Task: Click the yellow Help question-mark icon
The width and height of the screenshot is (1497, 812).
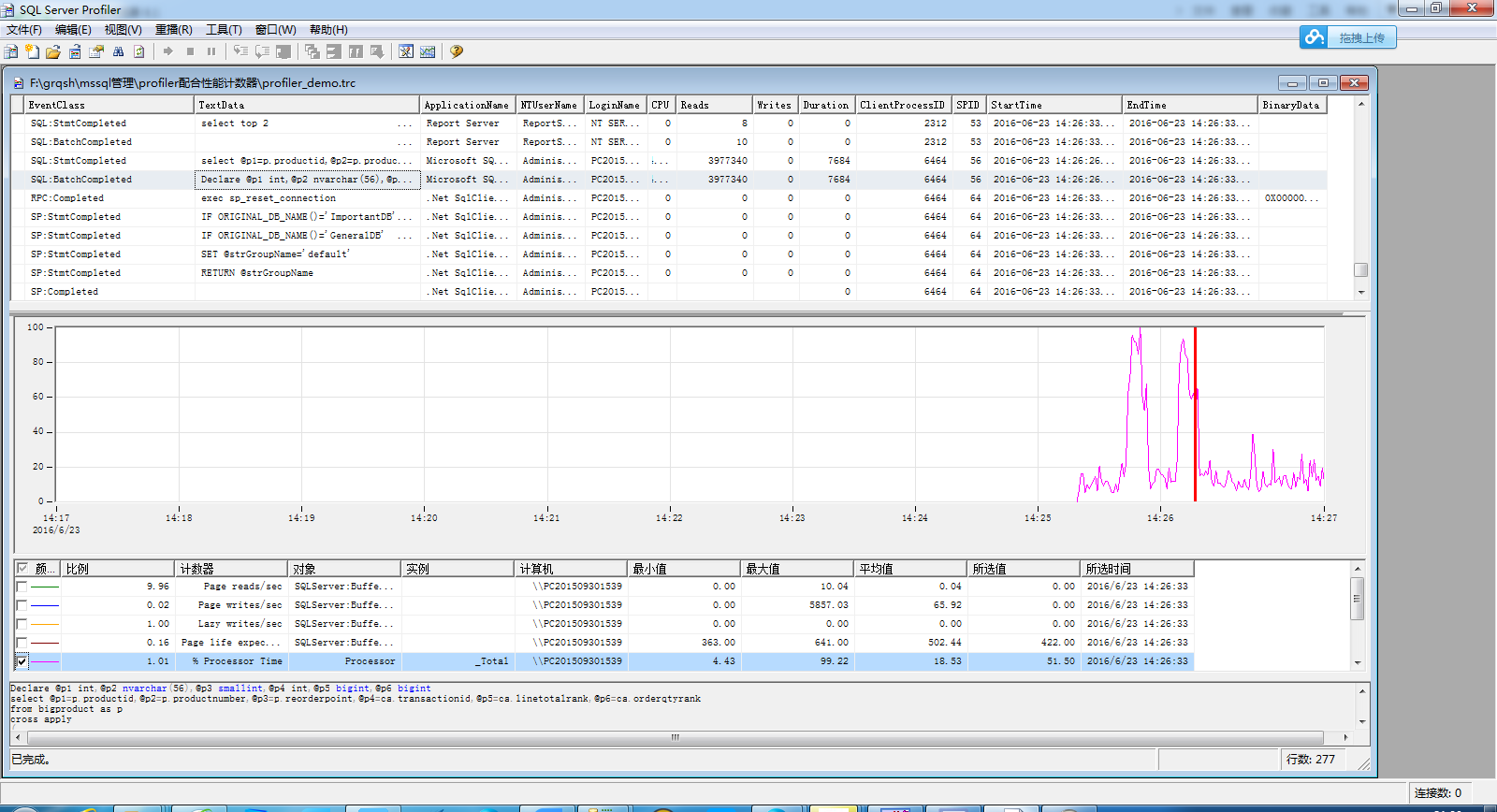Action: pos(457,51)
